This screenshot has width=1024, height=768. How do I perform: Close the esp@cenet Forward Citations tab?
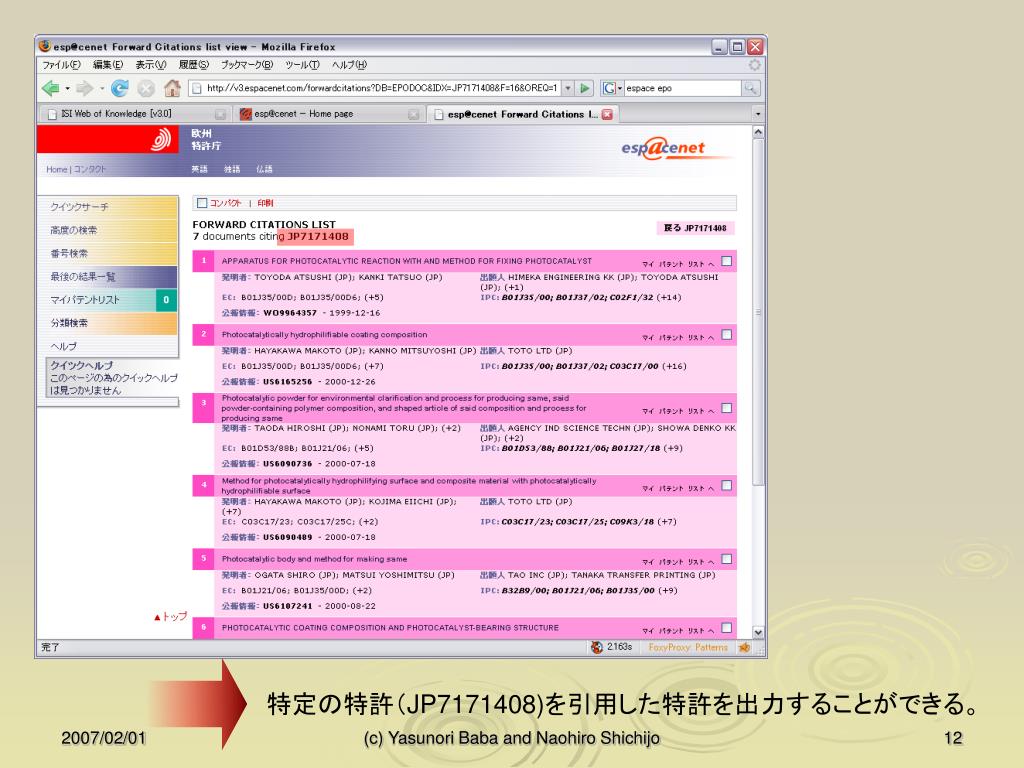(607, 114)
